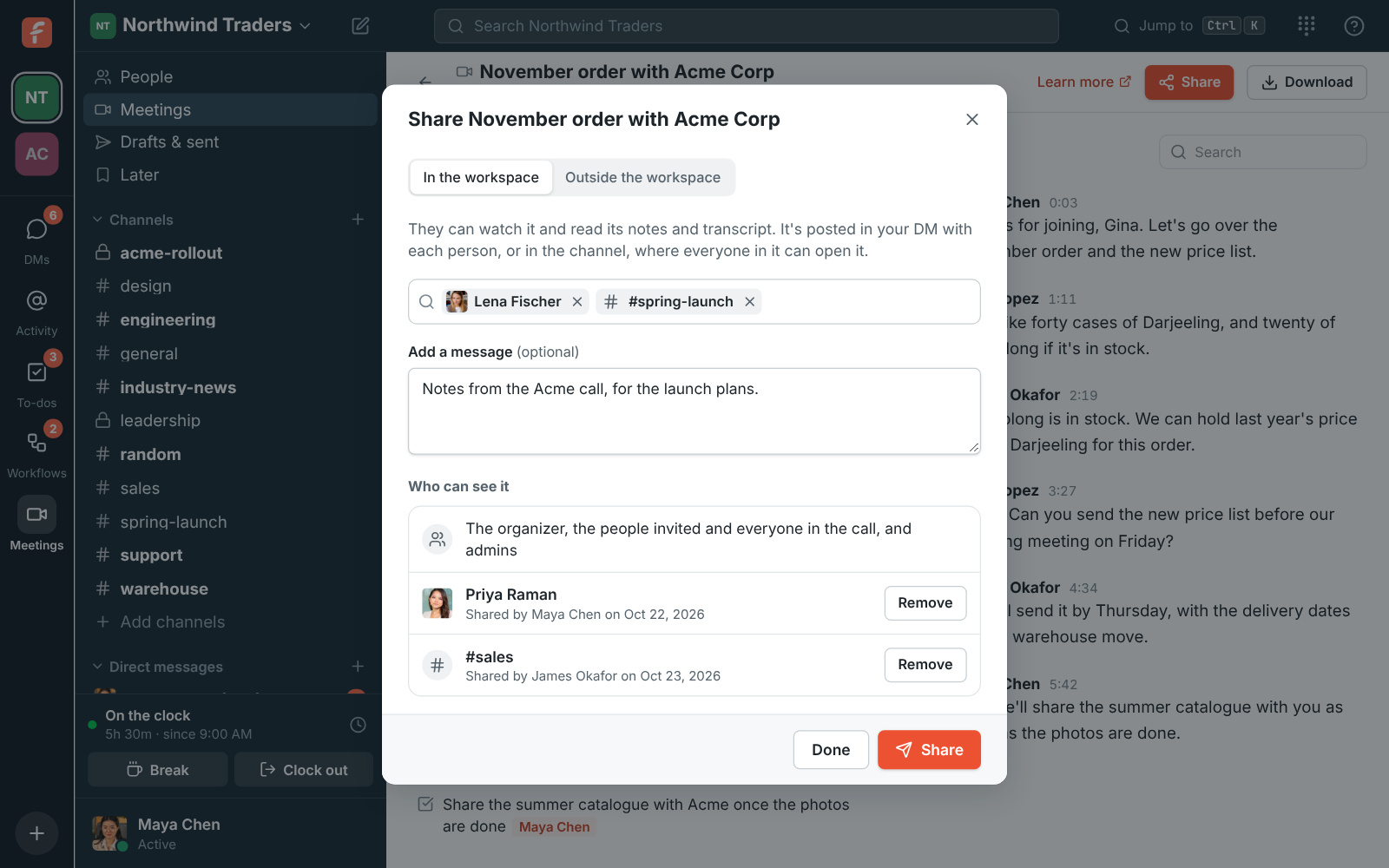Click inside the recipient field after the chips

pos(868,301)
